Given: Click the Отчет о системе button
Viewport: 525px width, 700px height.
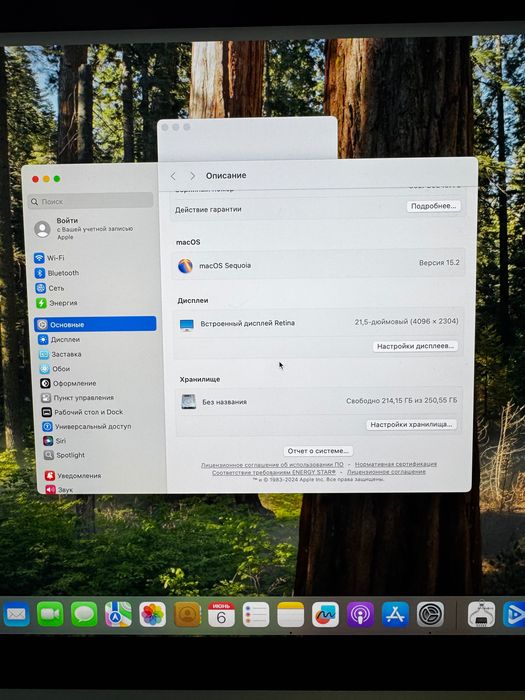Looking at the screenshot, I should click(x=318, y=451).
